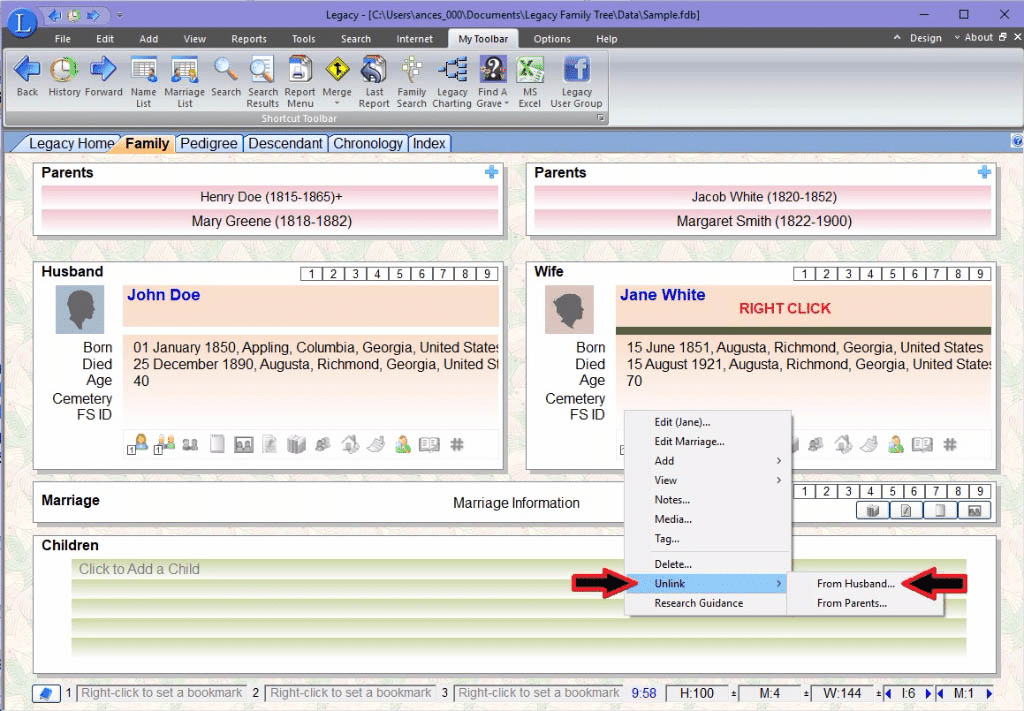
Task: Click the picture icon in the Husband panel
Action: pyautogui.click(x=244, y=445)
